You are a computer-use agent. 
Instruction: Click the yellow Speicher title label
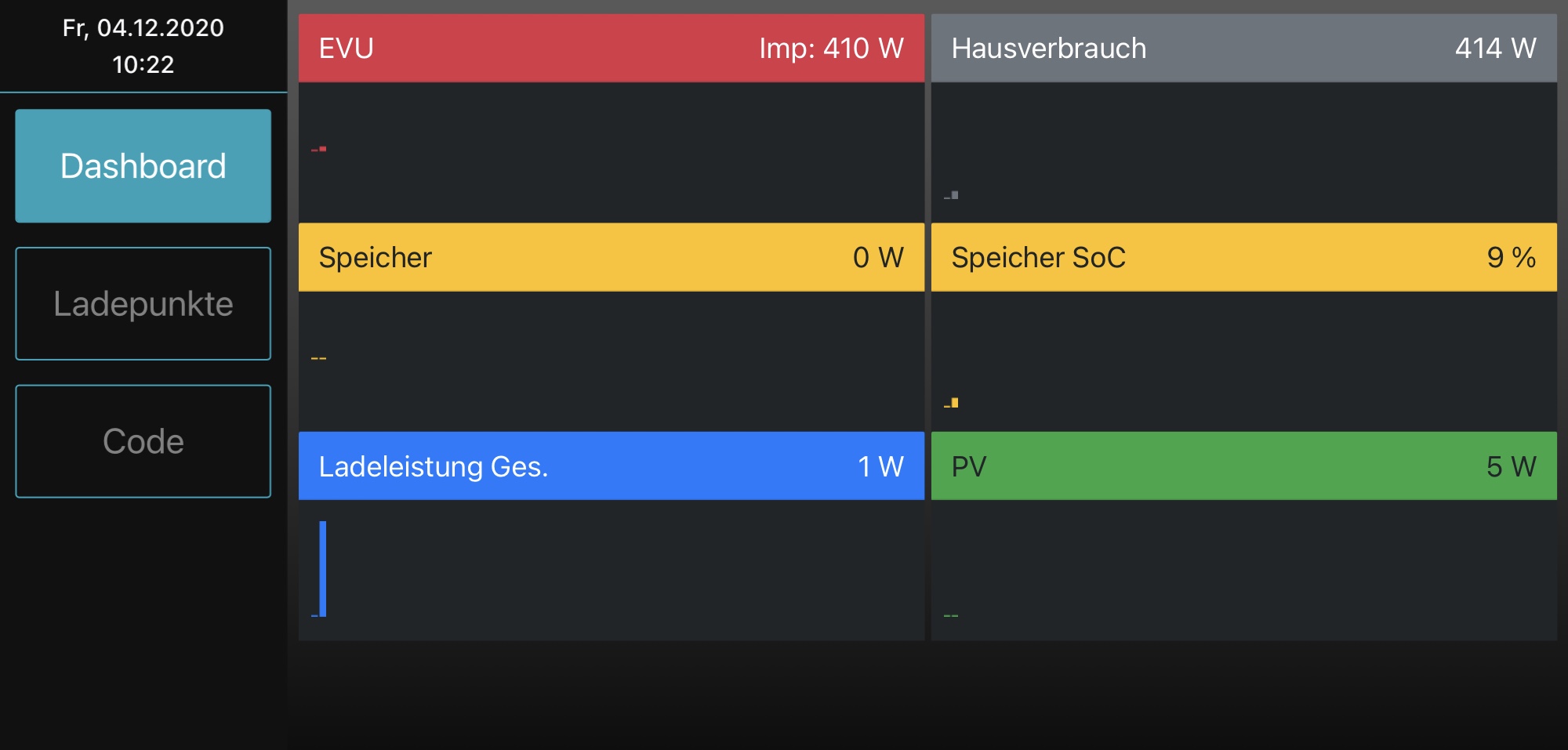click(x=375, y=258)
